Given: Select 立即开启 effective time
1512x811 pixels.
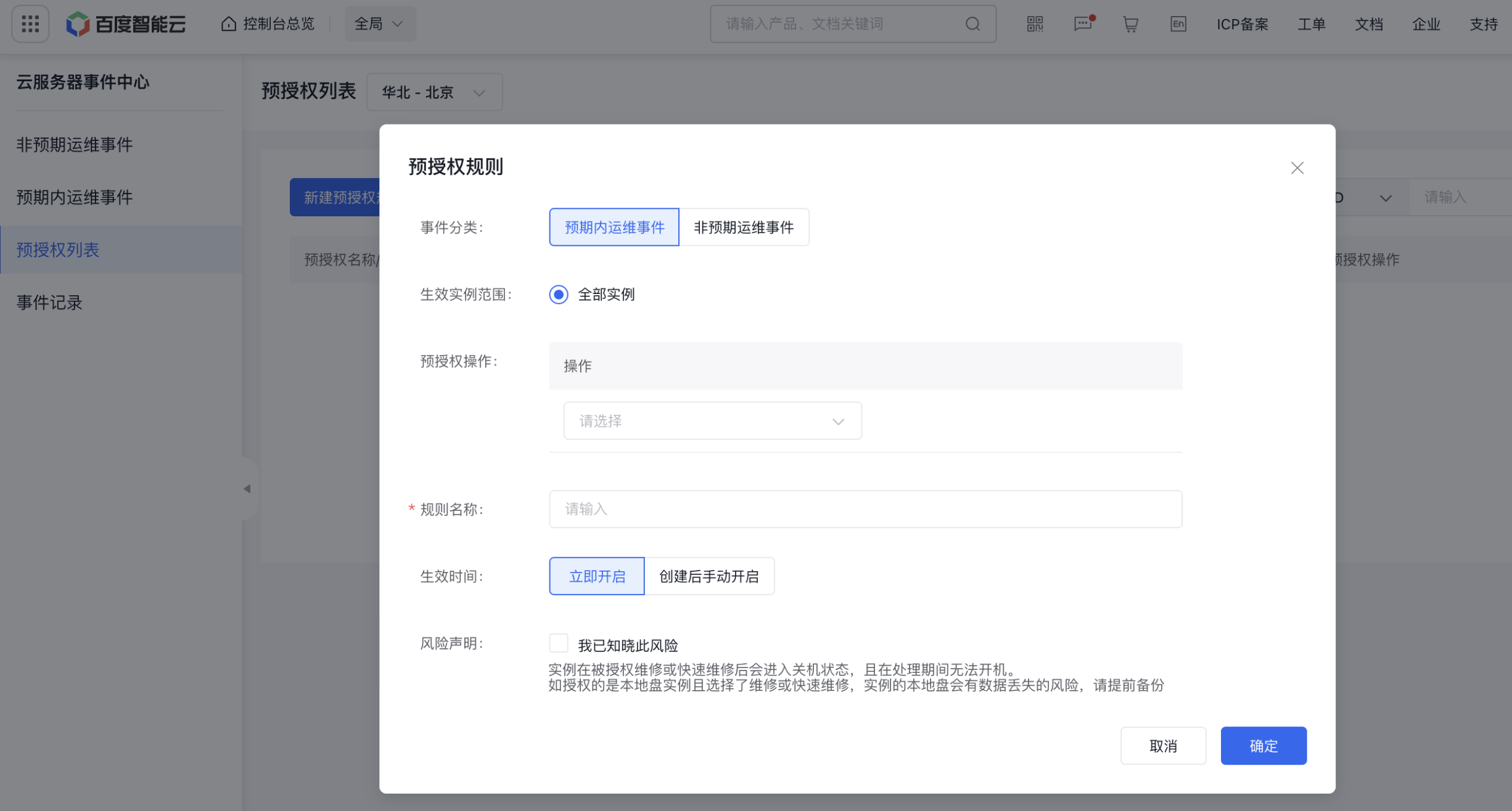Looking at the screenshot, I should click(596, 576).
